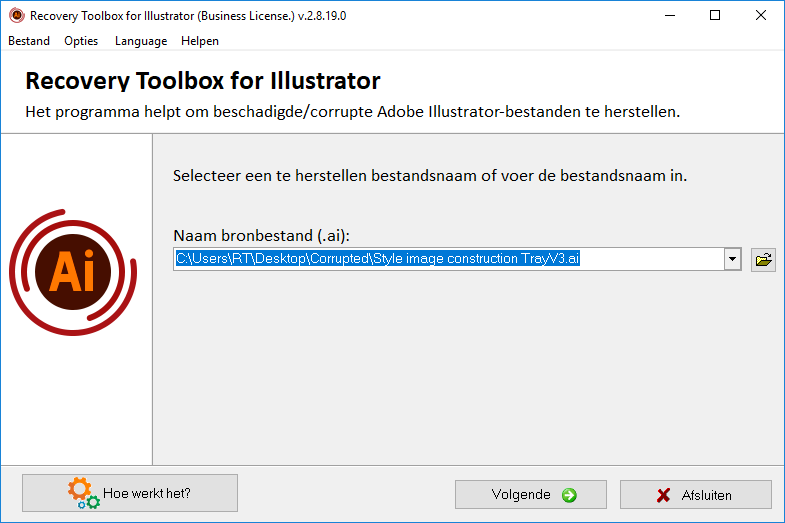The image size is (785, 523).
Task: Click the app icon in the title bar
Action: point(17,15)
